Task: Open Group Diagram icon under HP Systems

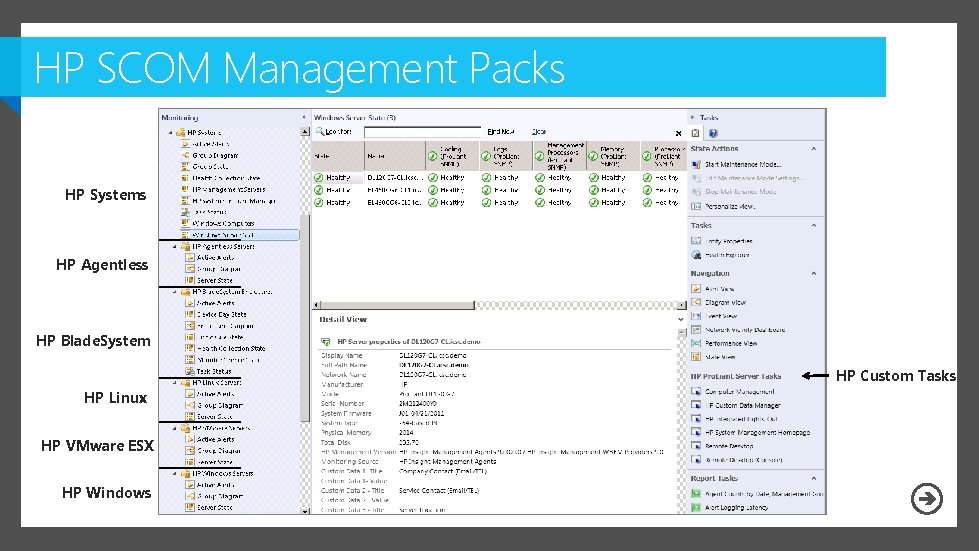Action: pos(185,155)
